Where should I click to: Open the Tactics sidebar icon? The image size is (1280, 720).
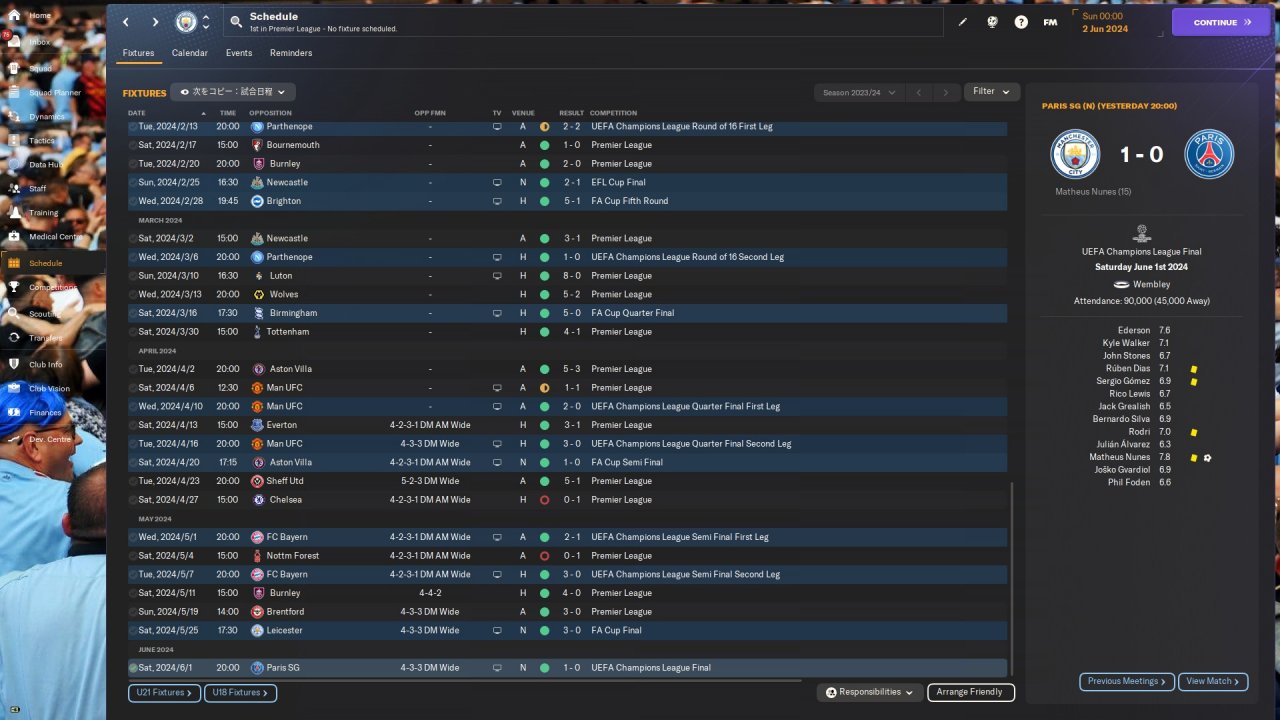(x=15, y=140)
